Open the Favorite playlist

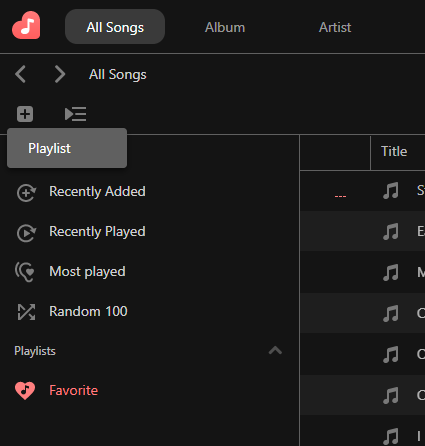[x=73, y=390]
